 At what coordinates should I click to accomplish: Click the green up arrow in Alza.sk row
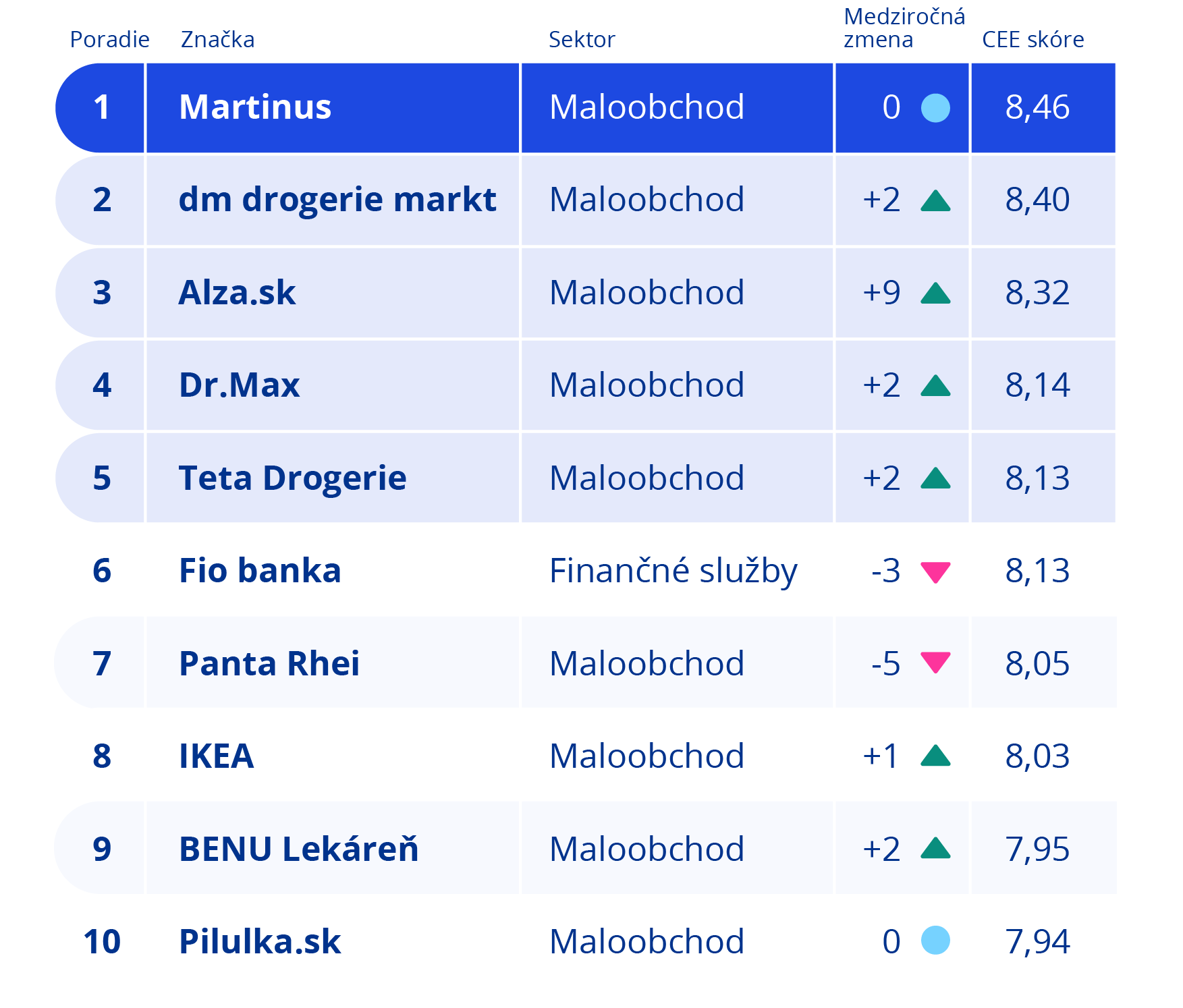(935, 293)
